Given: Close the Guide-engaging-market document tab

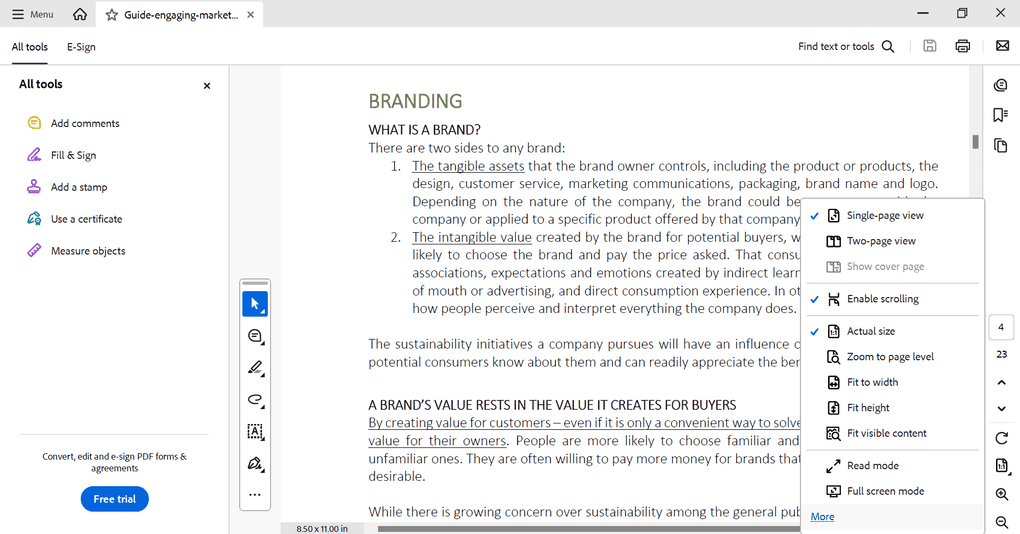Looking at the screenshot, I should point(250,14).
